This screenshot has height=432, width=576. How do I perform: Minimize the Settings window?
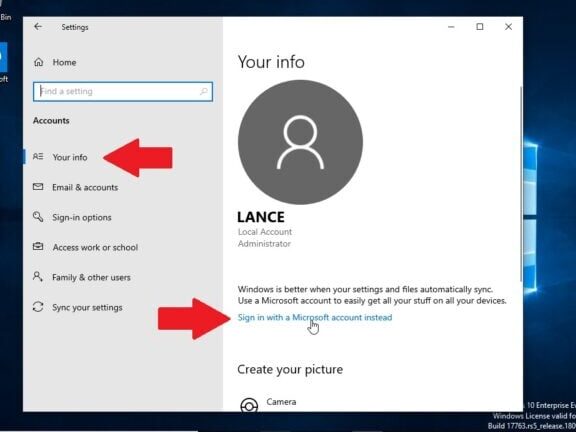point(451,27)
